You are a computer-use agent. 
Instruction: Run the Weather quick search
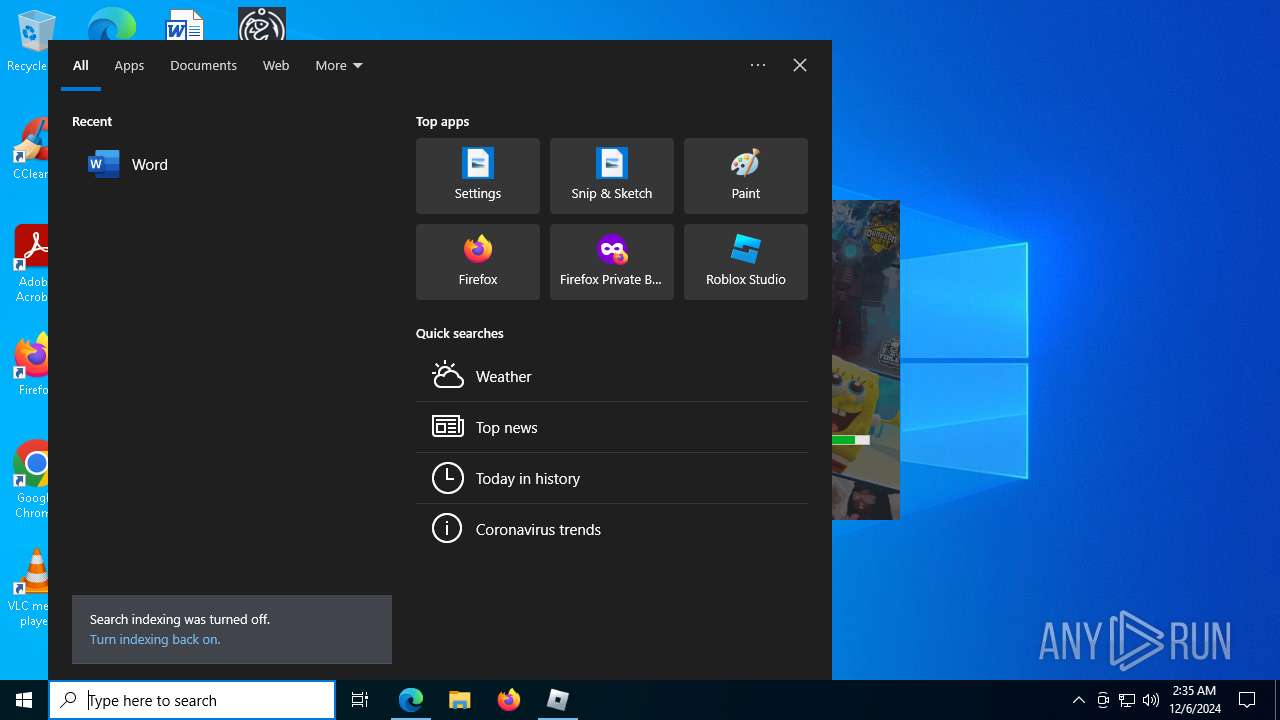tap(612, 376)
